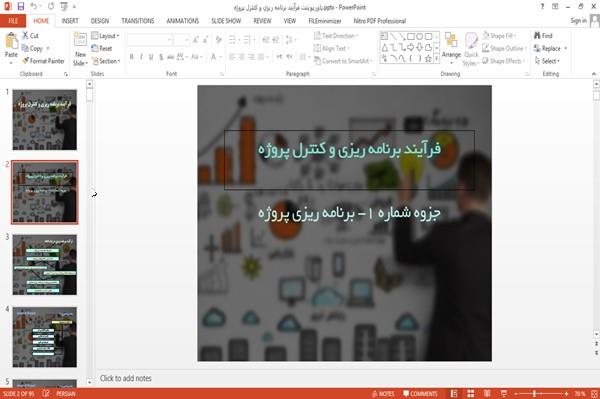Viewport: 600px width, 399px height.
Task: Open Shape Outline color options
Action: [505, 48]
